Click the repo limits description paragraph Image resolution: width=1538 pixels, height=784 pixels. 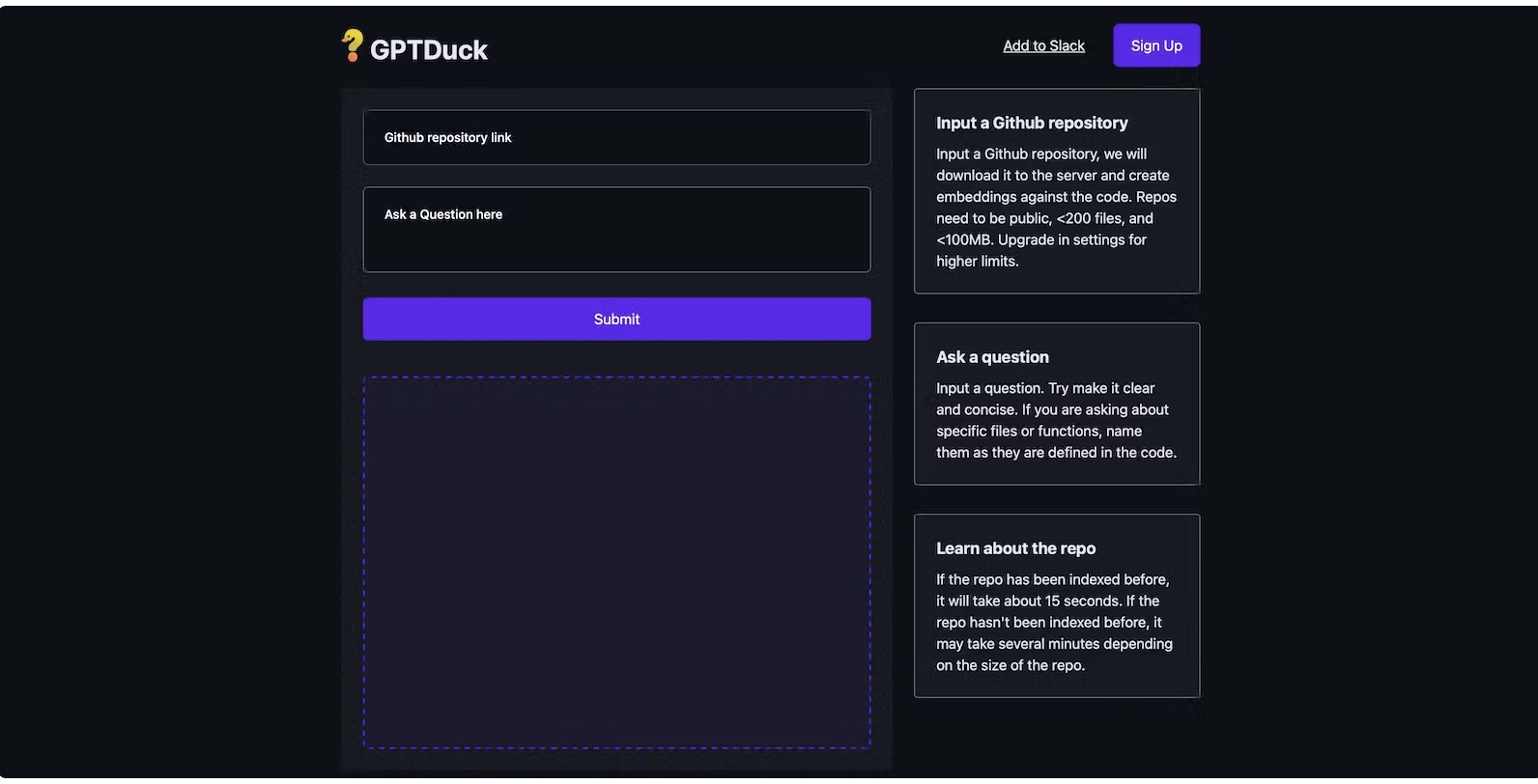coord(1056,208)
